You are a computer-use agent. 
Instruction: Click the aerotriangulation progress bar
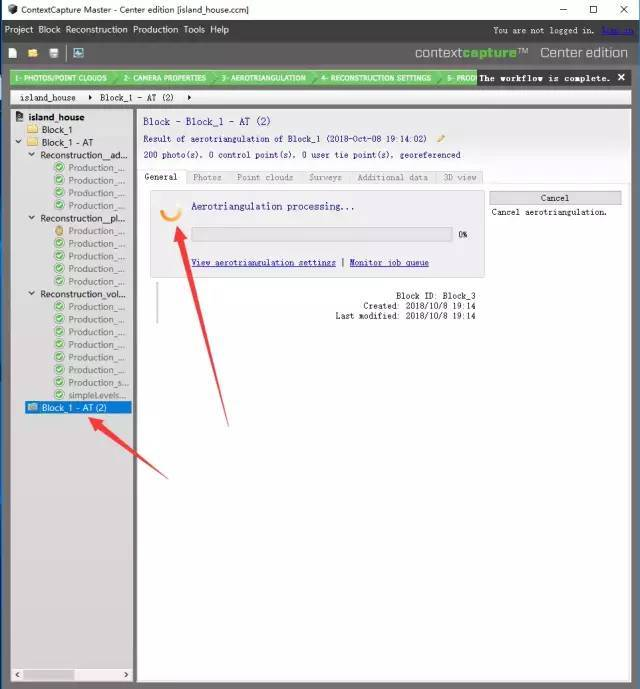click(322, 234)
